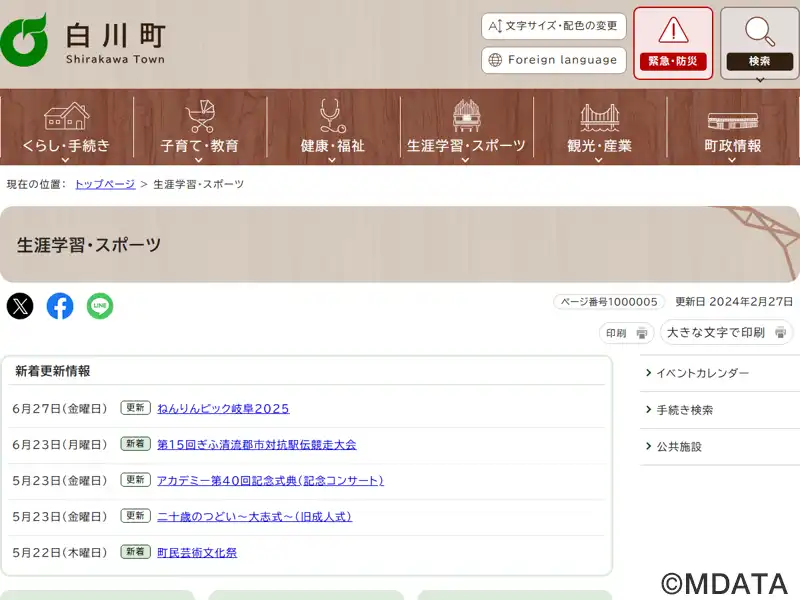This screenshot has width=800, height=600.
Task: Click printer icon in 印刷 button
Action: [642, 334]
